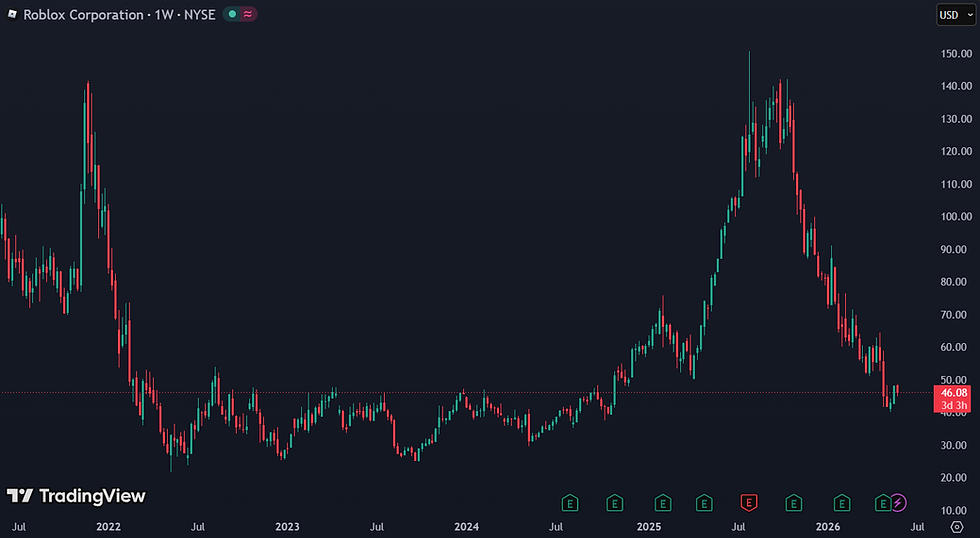This screenshot has height=538, width=980.
Task: Open green earnings marker just right of 2025 label
Action: click(663, 502)
